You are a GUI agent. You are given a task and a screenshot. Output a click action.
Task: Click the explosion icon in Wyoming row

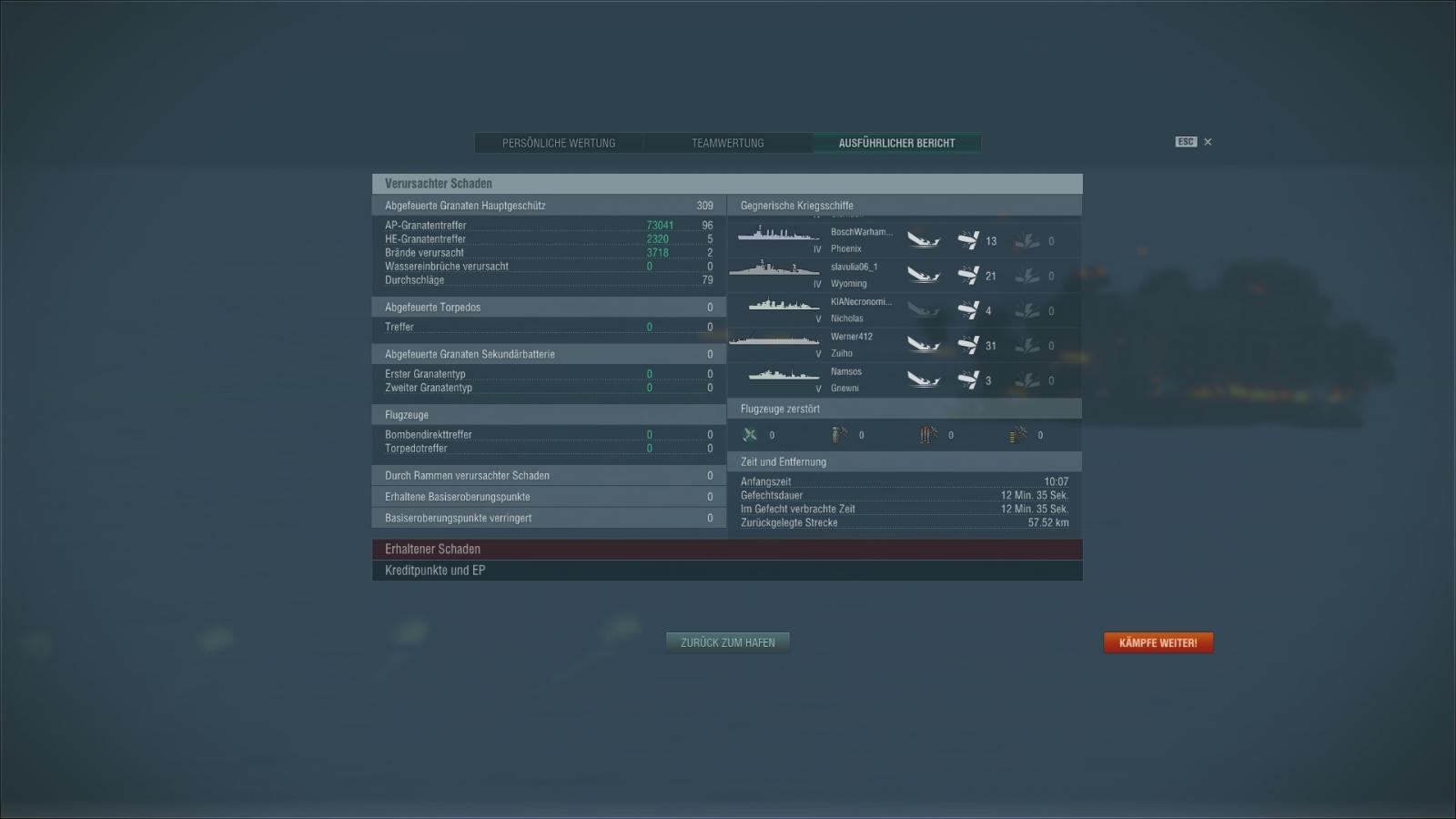click(1027, 275)
